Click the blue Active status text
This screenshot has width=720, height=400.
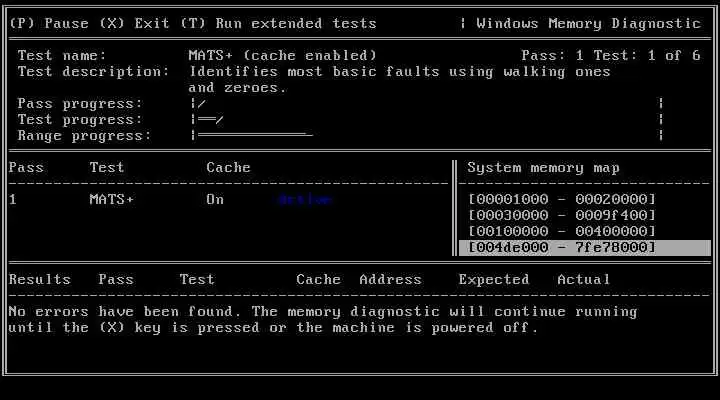tap(305, 200)
